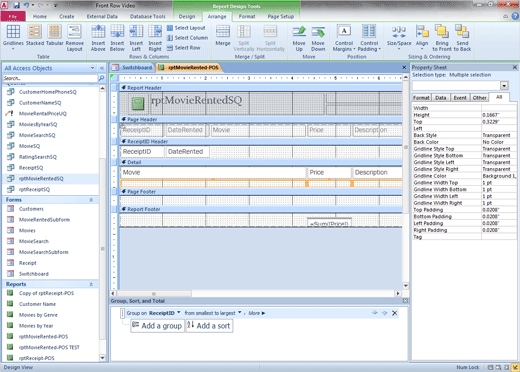Close the Property Sheet pane
This screenshot has height=372, width=520.
[x=514, y=67]
